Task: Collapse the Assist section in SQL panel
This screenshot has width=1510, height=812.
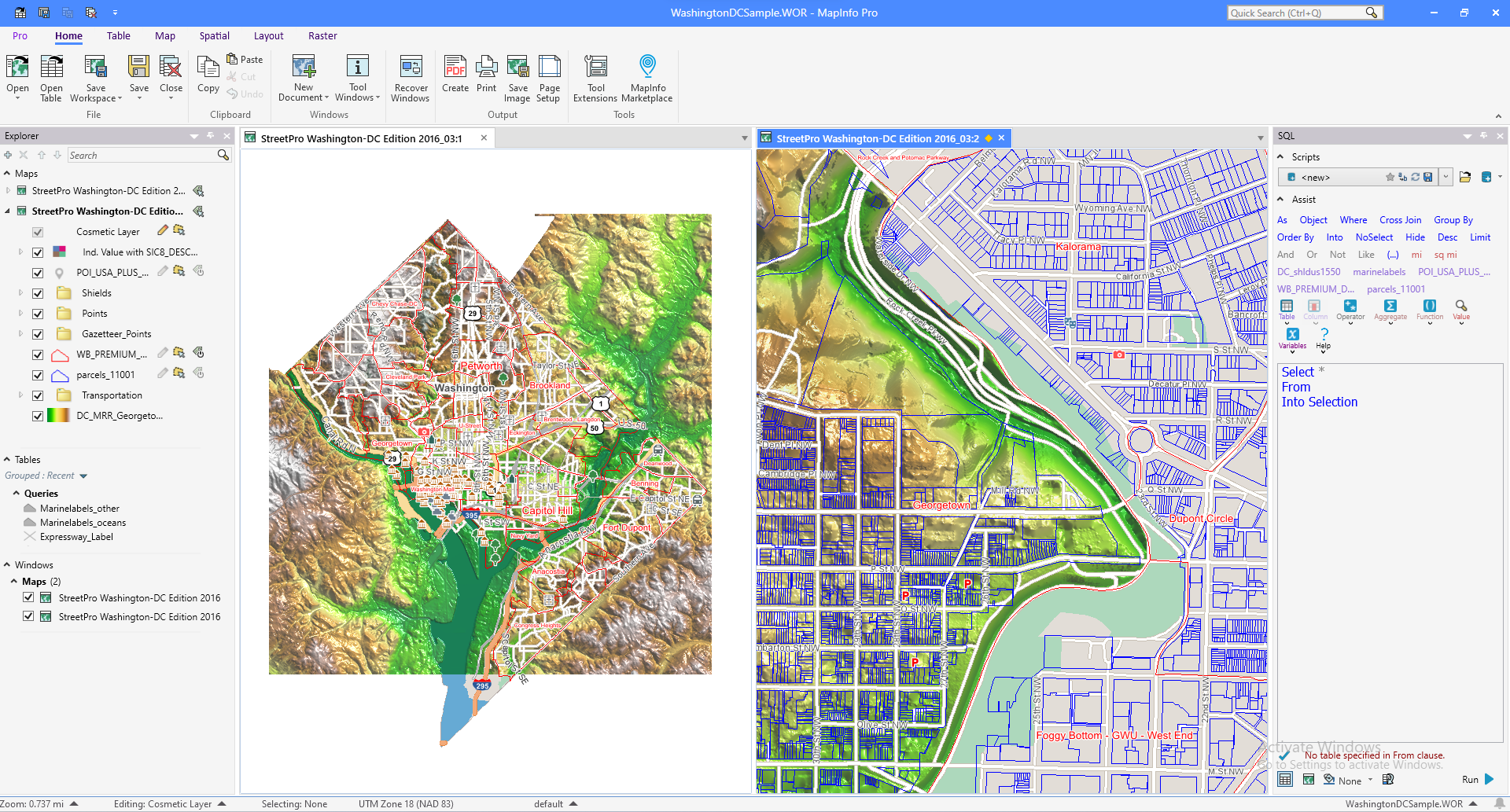Action: click(x=1280, y=199)
